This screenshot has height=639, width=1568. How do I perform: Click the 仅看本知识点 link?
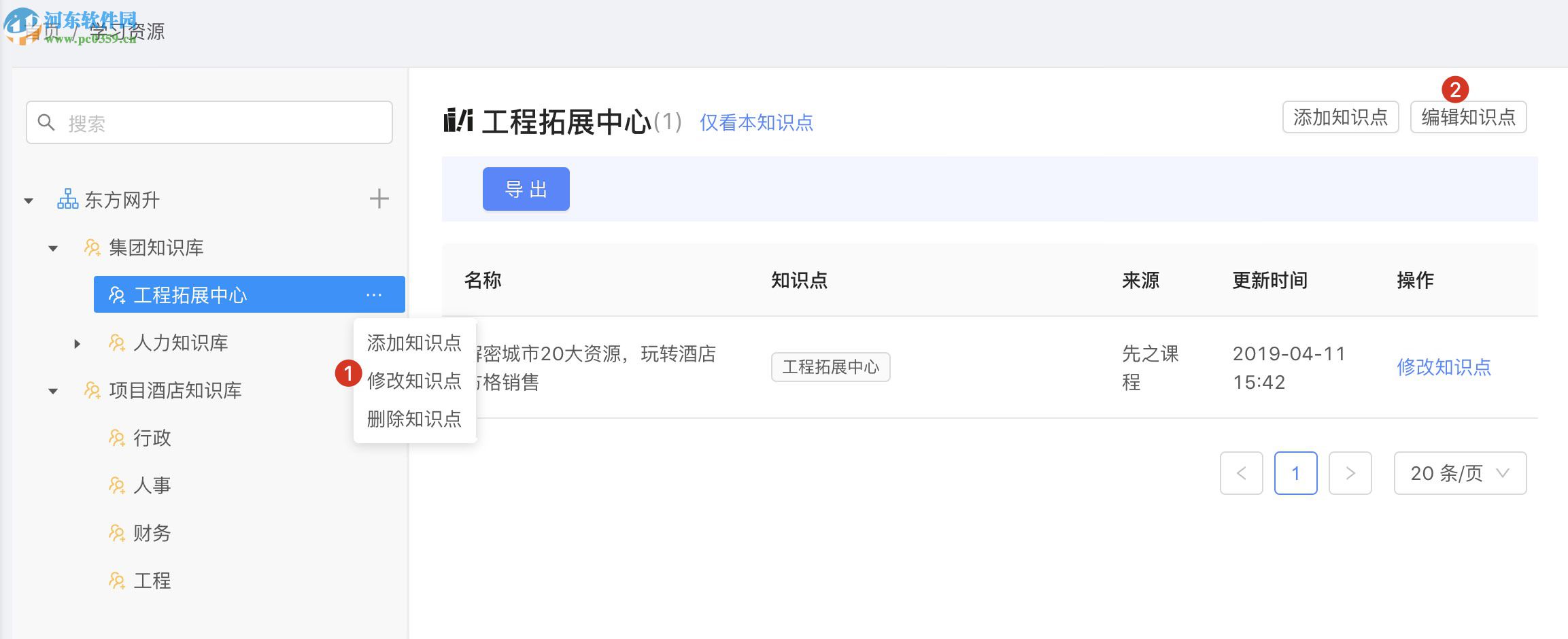[756, 122]
